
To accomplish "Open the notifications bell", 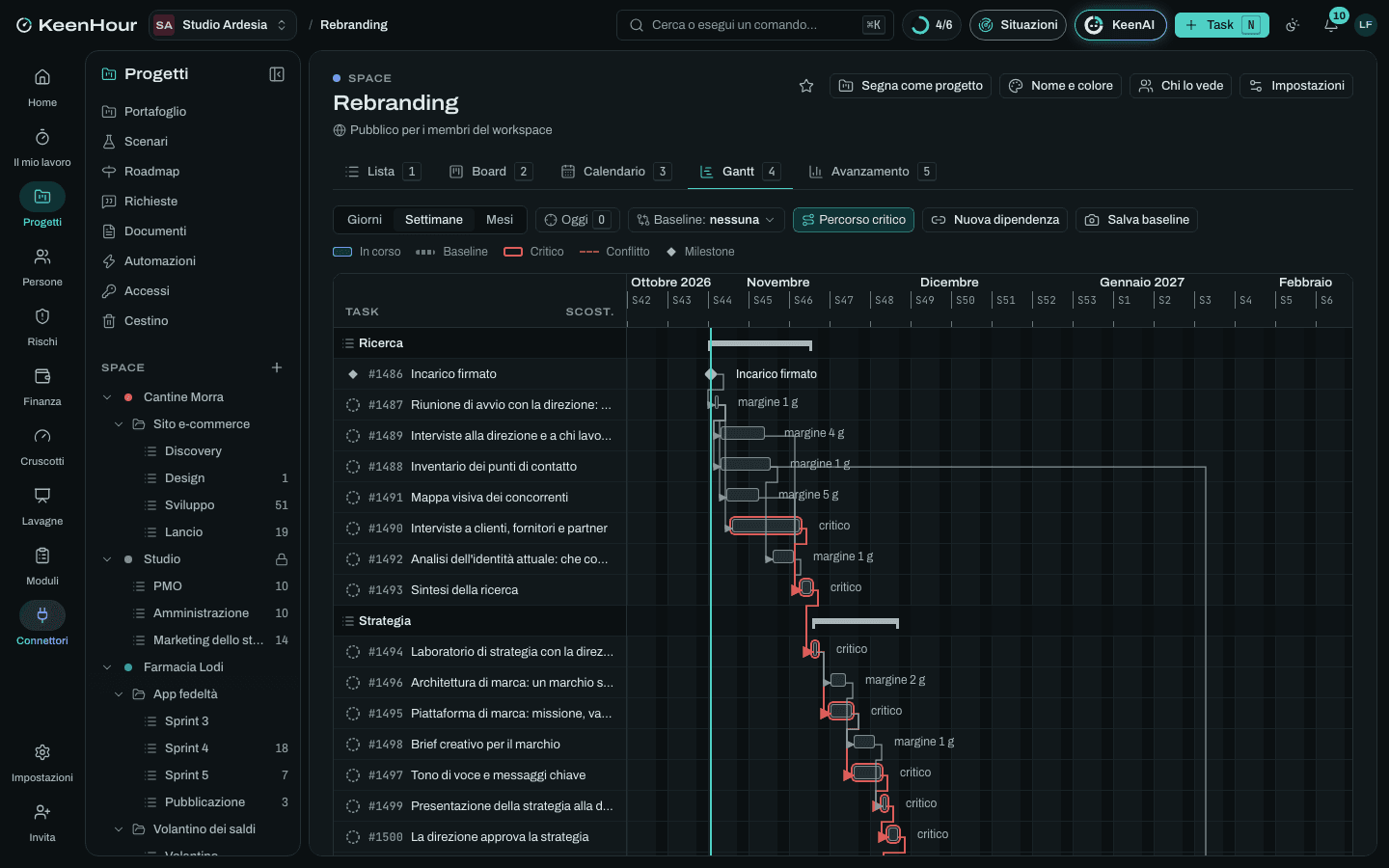I will (1331, 25).
